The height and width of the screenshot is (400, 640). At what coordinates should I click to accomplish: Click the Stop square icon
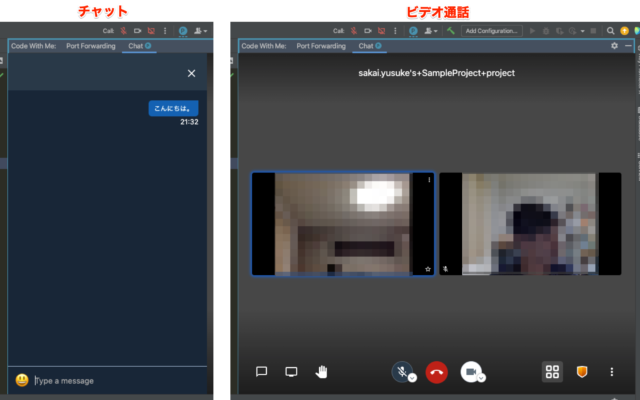[593, 31]
